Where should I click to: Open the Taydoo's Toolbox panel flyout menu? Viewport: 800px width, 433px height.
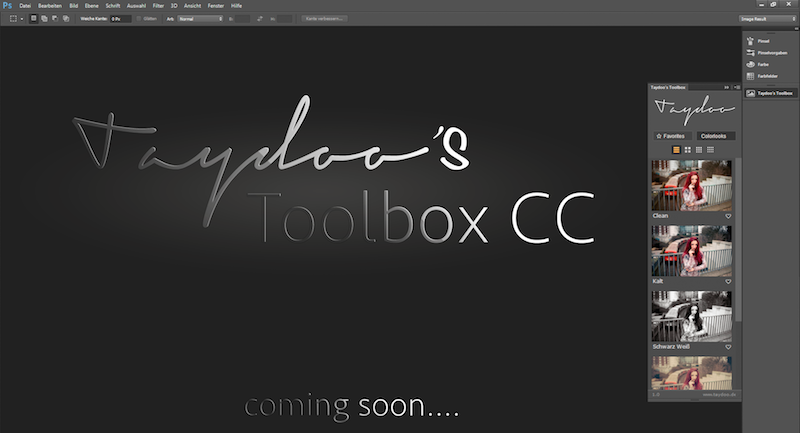click(737, 87)
